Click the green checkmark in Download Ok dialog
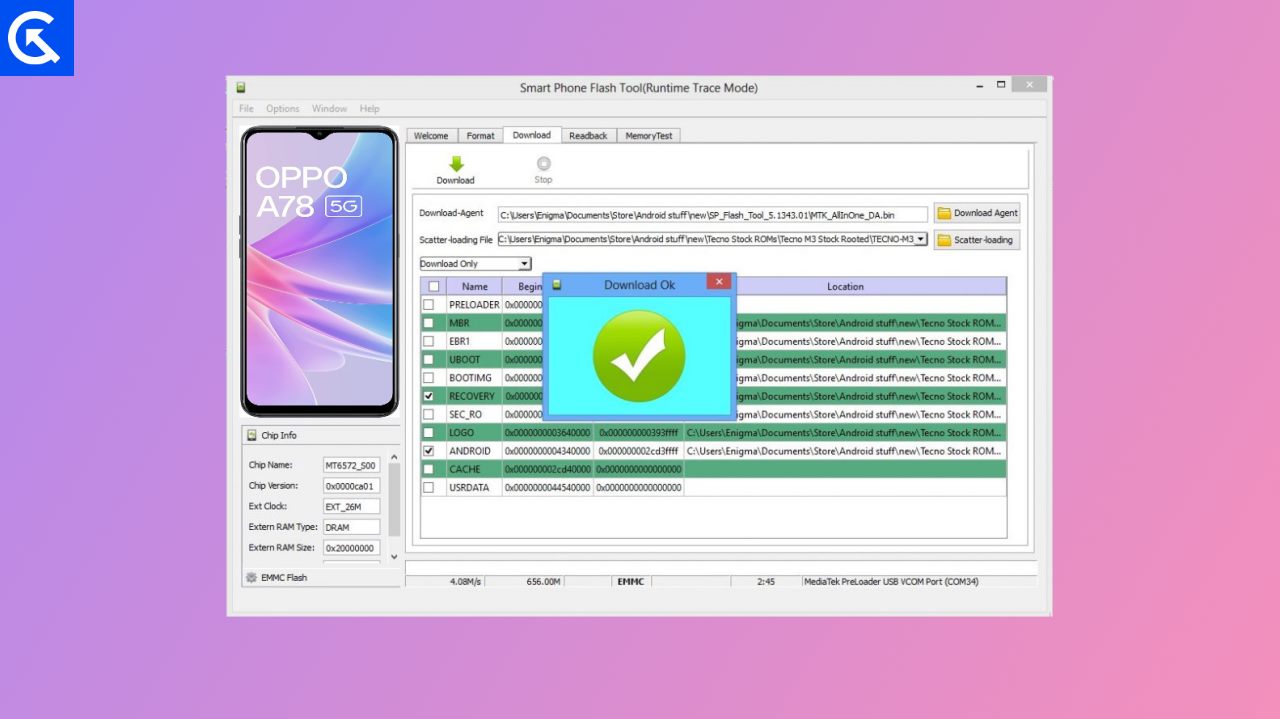This screenshot has height=719, width=1280. click(639, 357)
